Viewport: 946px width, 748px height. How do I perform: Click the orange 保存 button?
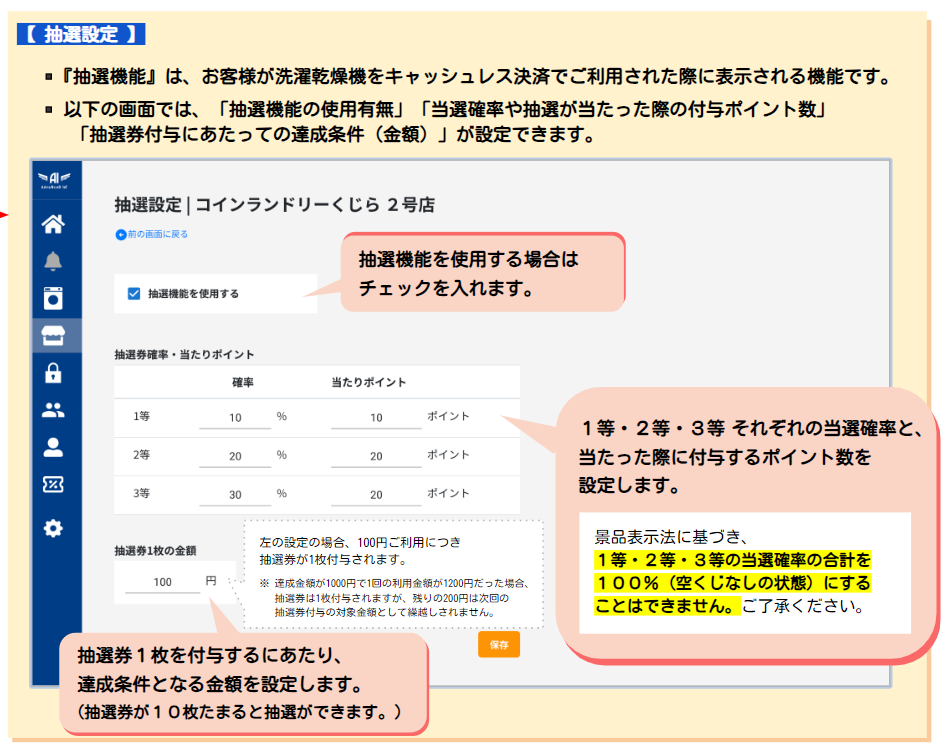tap(499, 645)
